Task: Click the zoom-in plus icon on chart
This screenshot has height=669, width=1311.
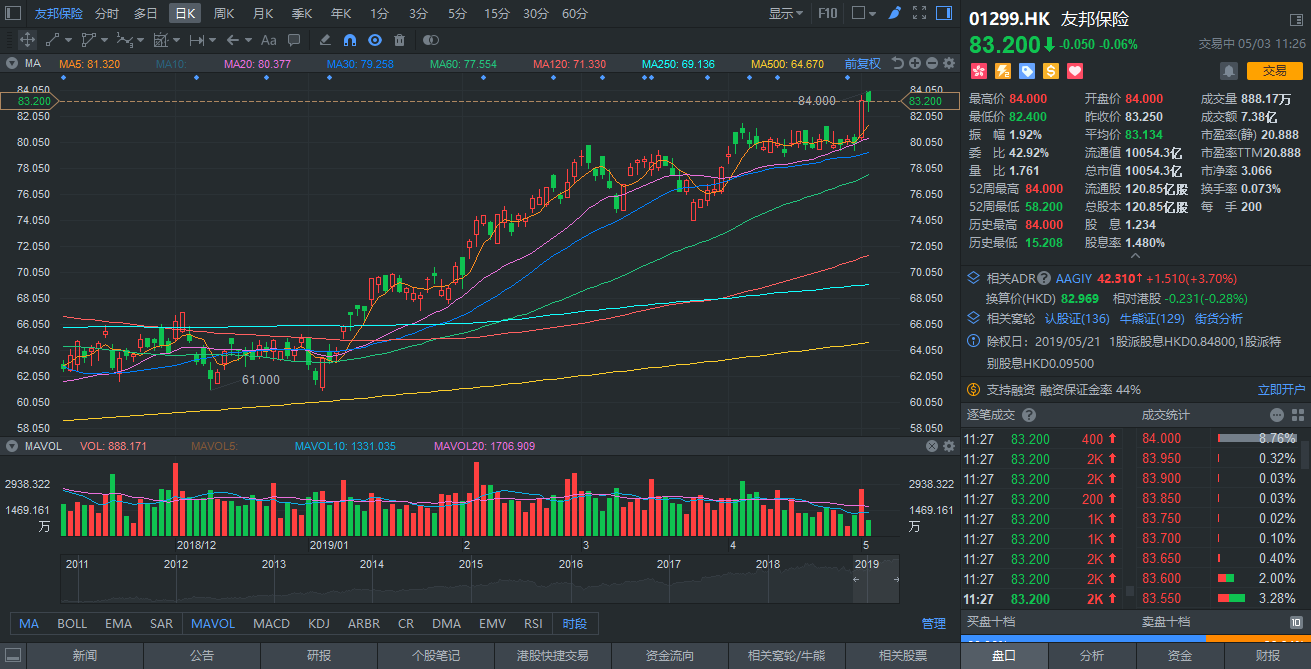Action: pos(914,63)
